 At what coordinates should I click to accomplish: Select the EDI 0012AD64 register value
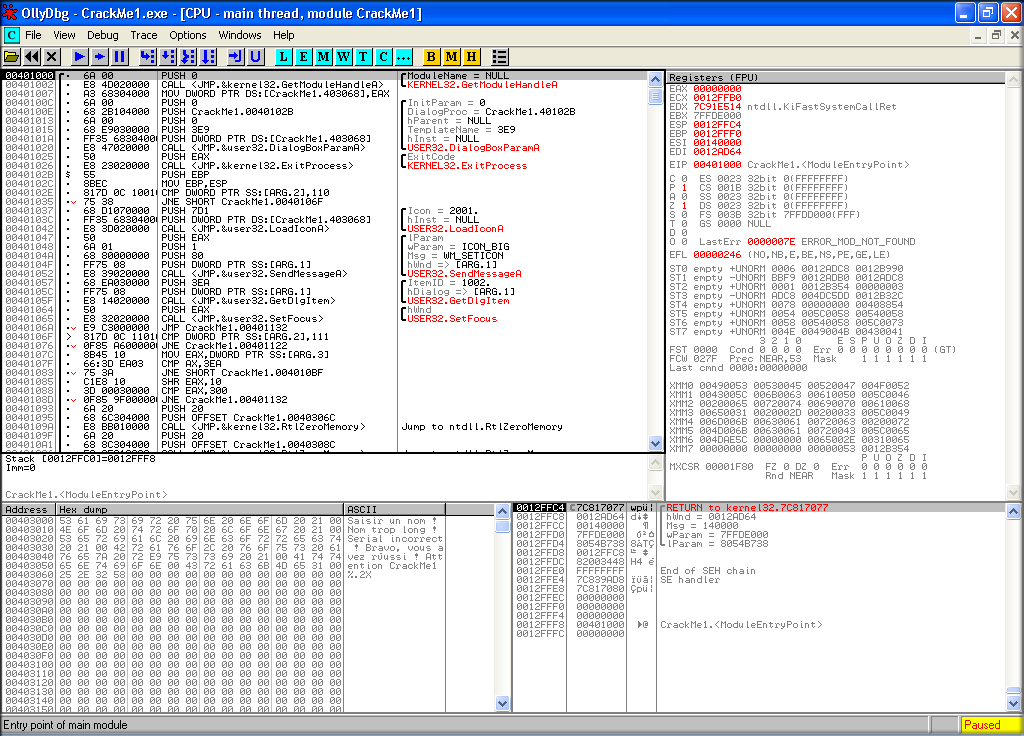pyautogui.click(x=717, y=152)
